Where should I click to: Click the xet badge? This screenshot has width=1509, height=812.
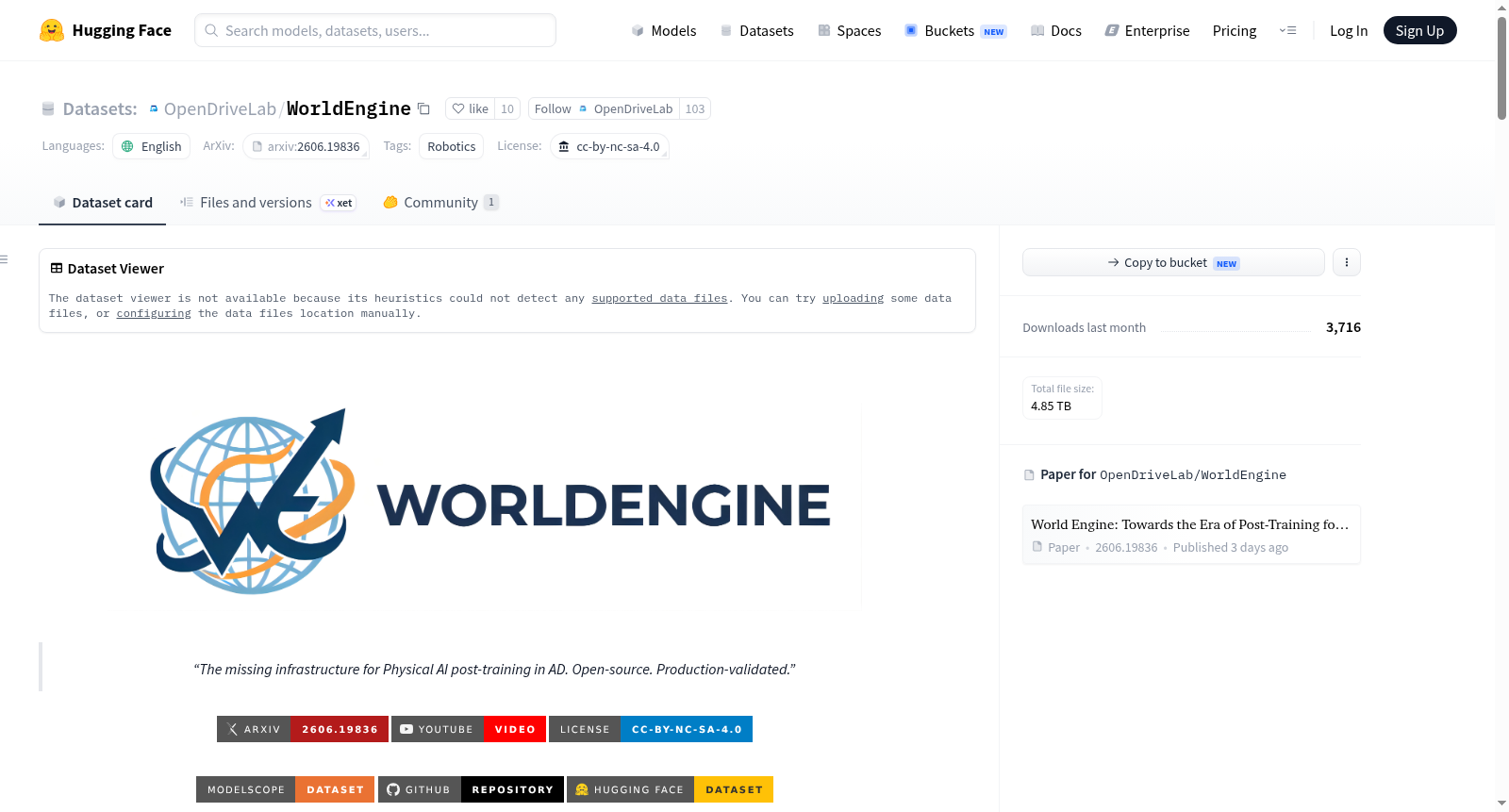(x=339, y=203)
